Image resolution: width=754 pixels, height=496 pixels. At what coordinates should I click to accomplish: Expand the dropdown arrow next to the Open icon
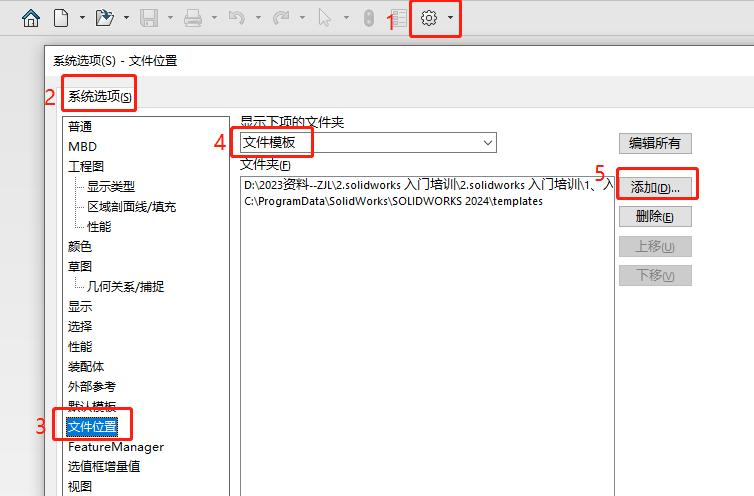pos(126,18)
